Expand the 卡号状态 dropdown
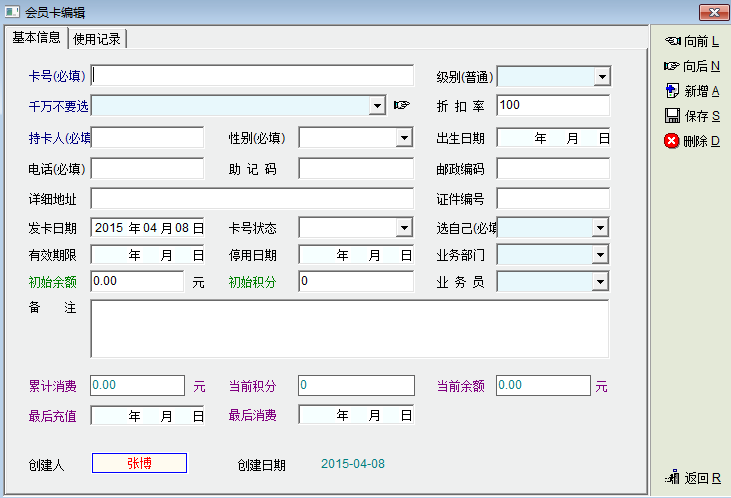The width and height of the screenshot is (731, 498). click(x=404, y=228)
